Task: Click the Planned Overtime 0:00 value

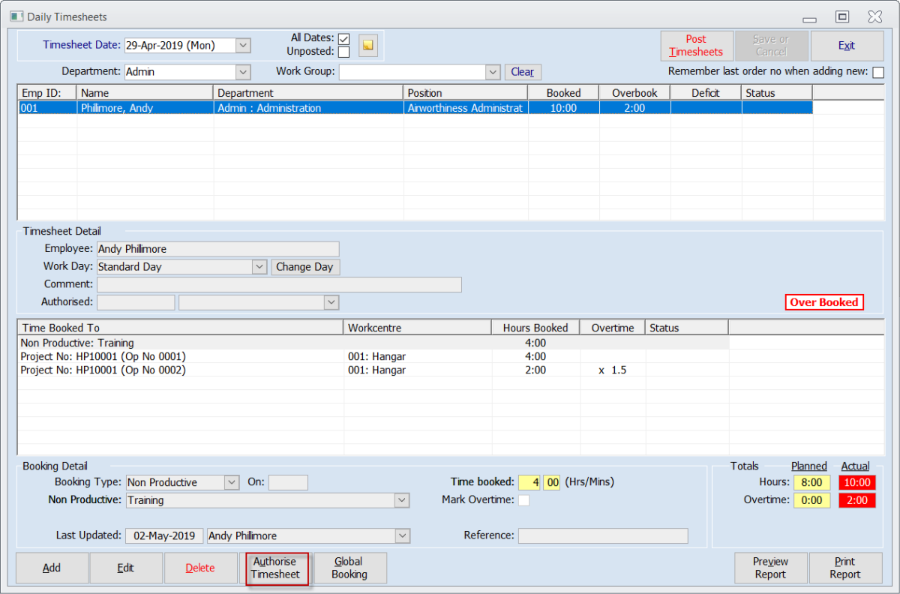Action: (x=812, y=500)
